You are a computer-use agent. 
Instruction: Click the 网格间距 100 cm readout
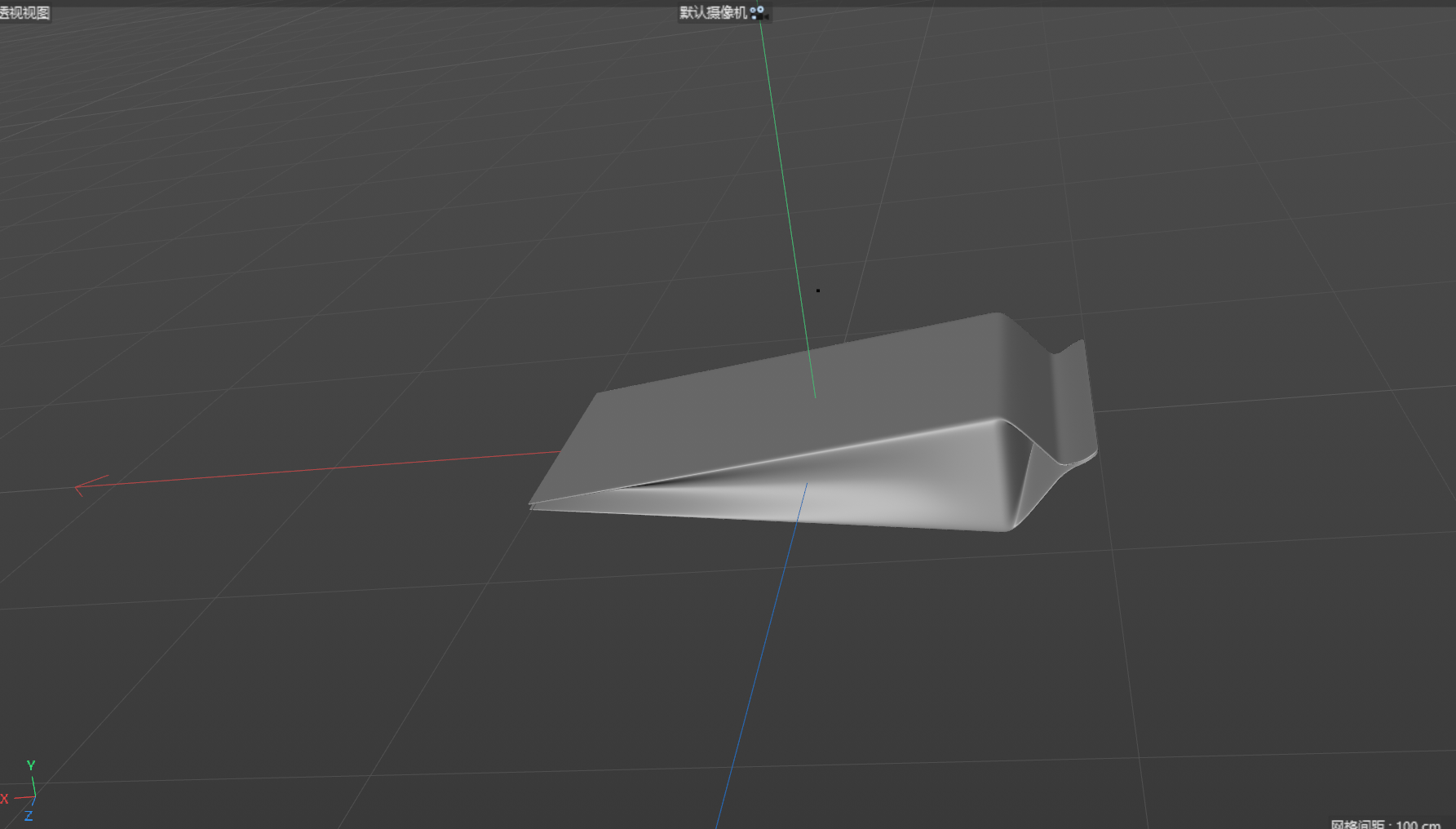tap(1387, 824)
